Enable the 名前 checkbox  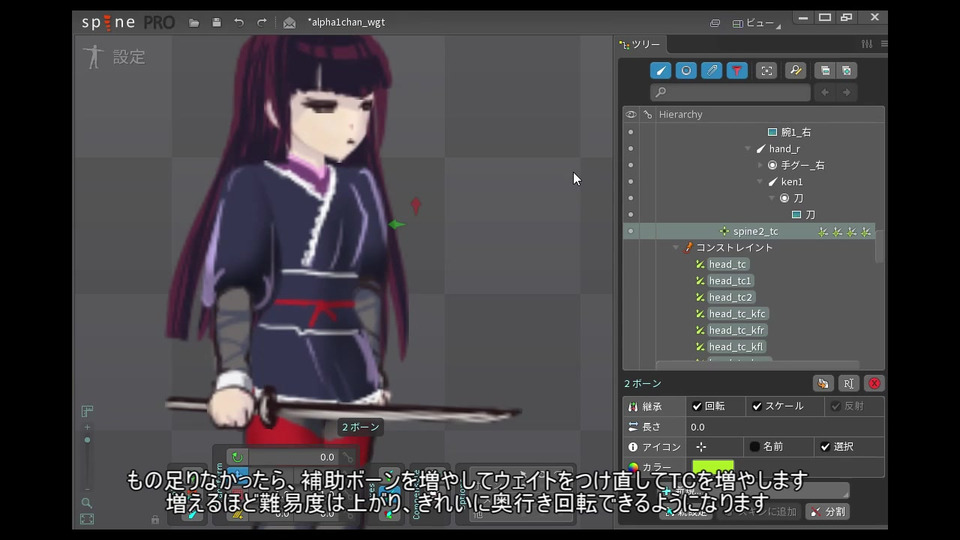click(x=754, y=447)
